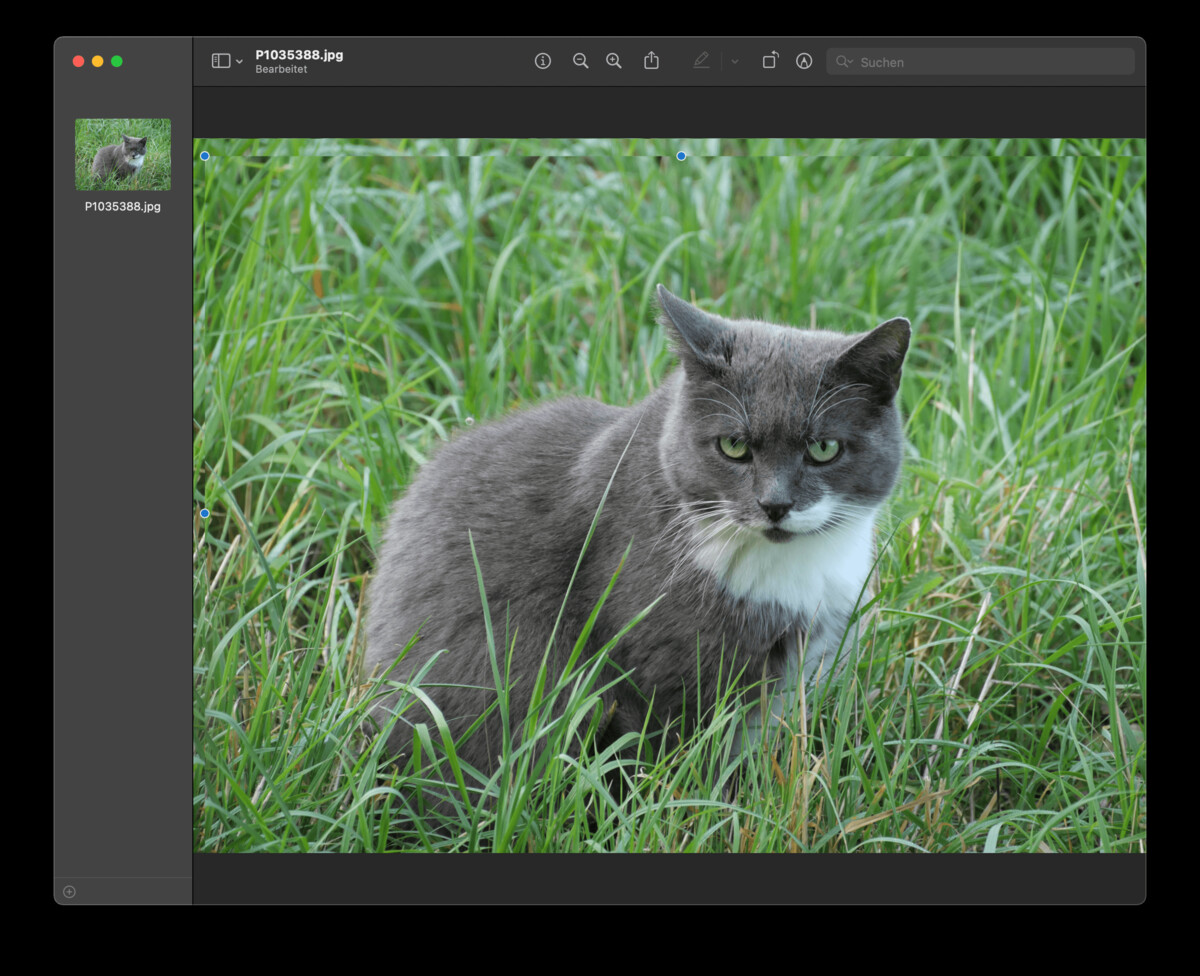Open the Share sheet
Viewport: 1200px width, 976px height.
coord(651,61)
